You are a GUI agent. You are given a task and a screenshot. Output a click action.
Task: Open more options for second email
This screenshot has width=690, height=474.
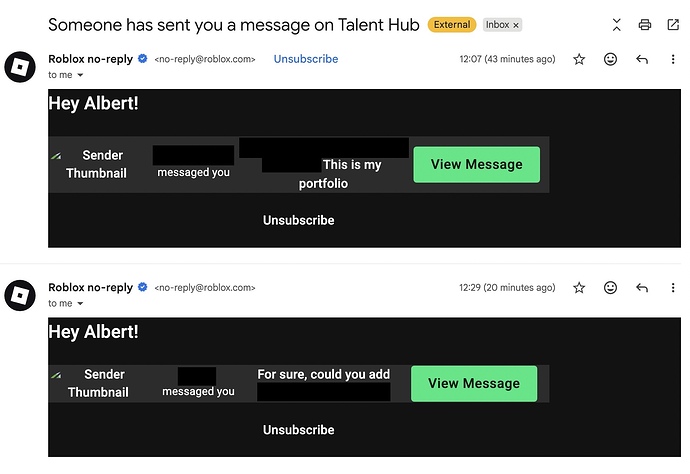point(672,288)
